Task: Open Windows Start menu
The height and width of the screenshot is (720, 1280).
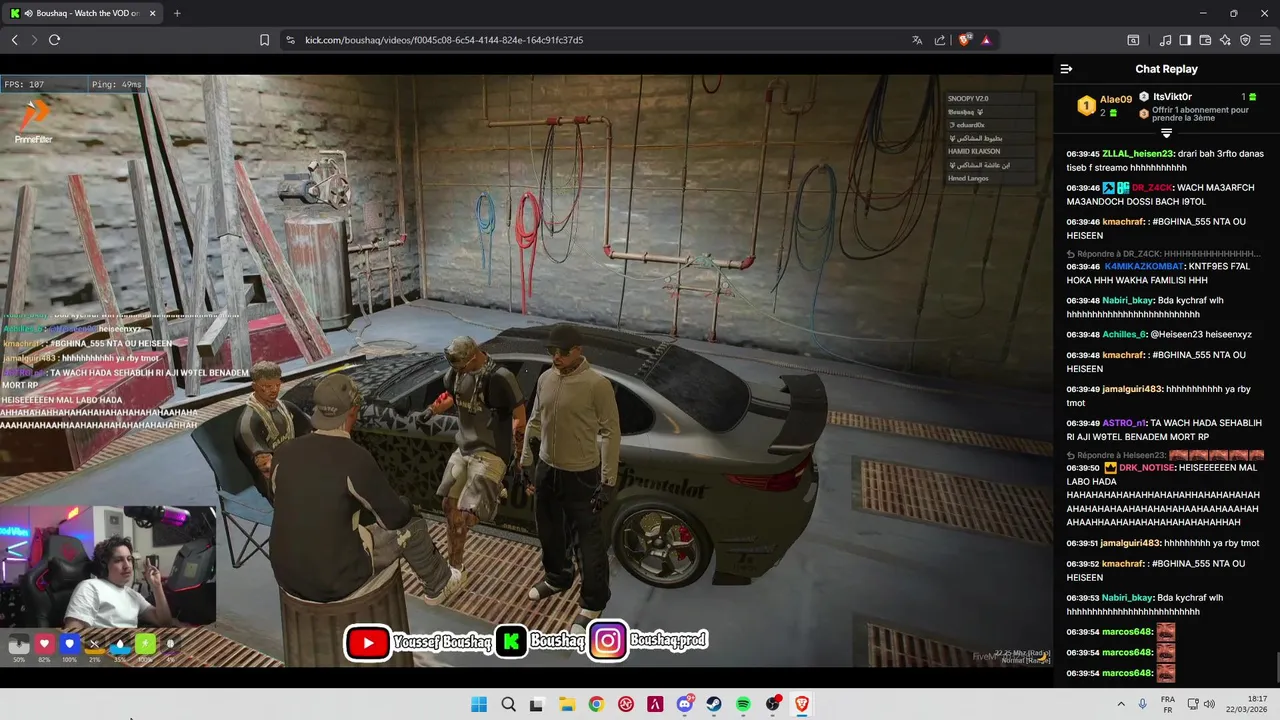Action: point(479,705)
